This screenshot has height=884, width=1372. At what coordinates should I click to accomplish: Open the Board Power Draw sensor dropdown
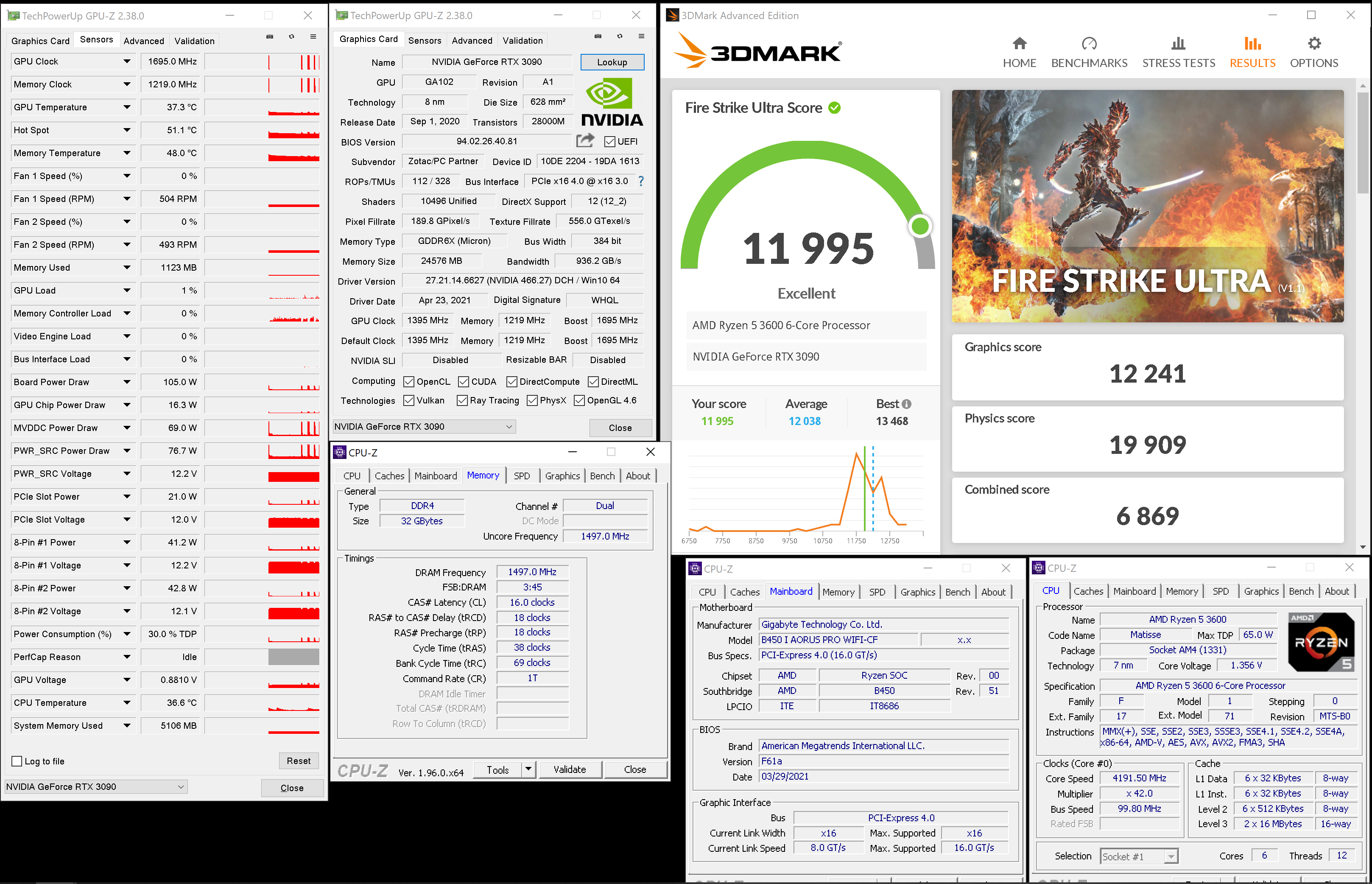(x=127, y=382)
